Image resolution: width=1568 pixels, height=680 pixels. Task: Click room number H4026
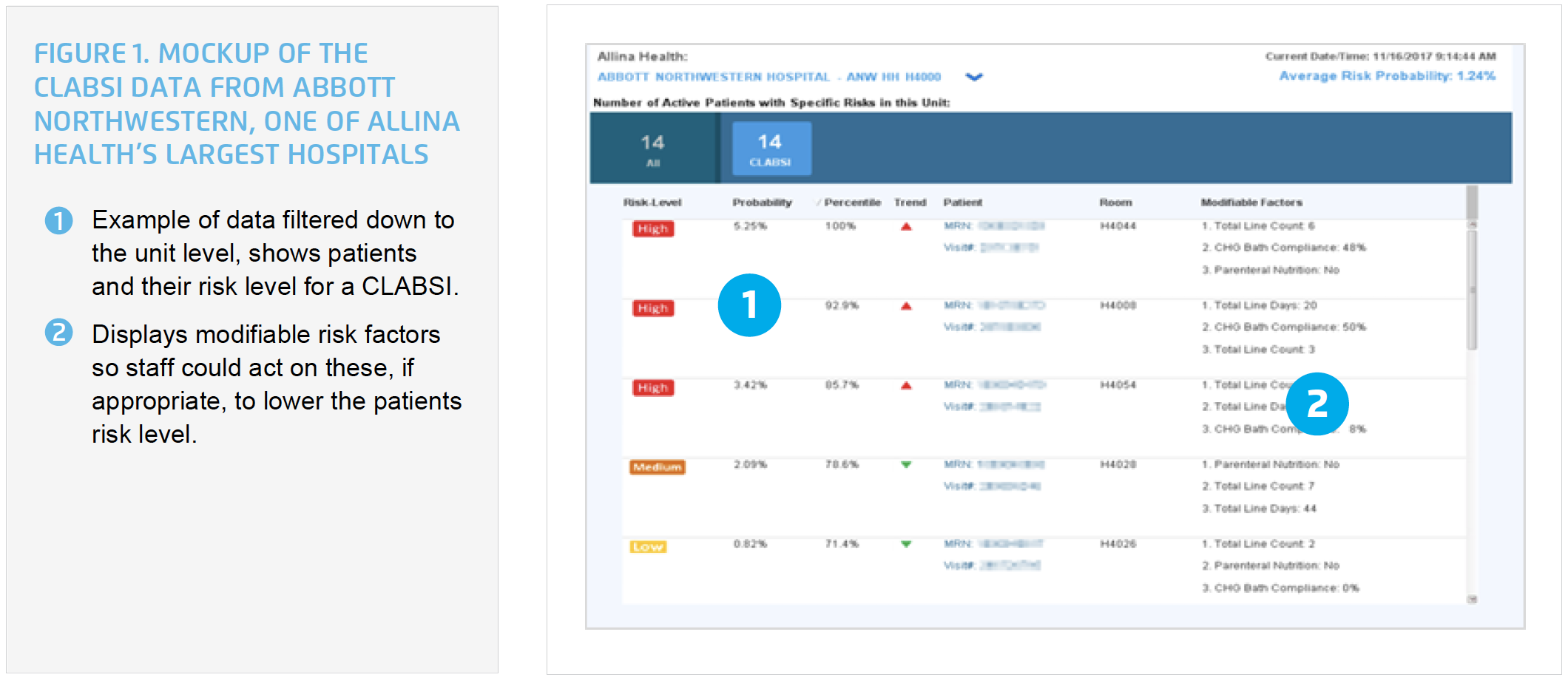(x=1118, y=544)
